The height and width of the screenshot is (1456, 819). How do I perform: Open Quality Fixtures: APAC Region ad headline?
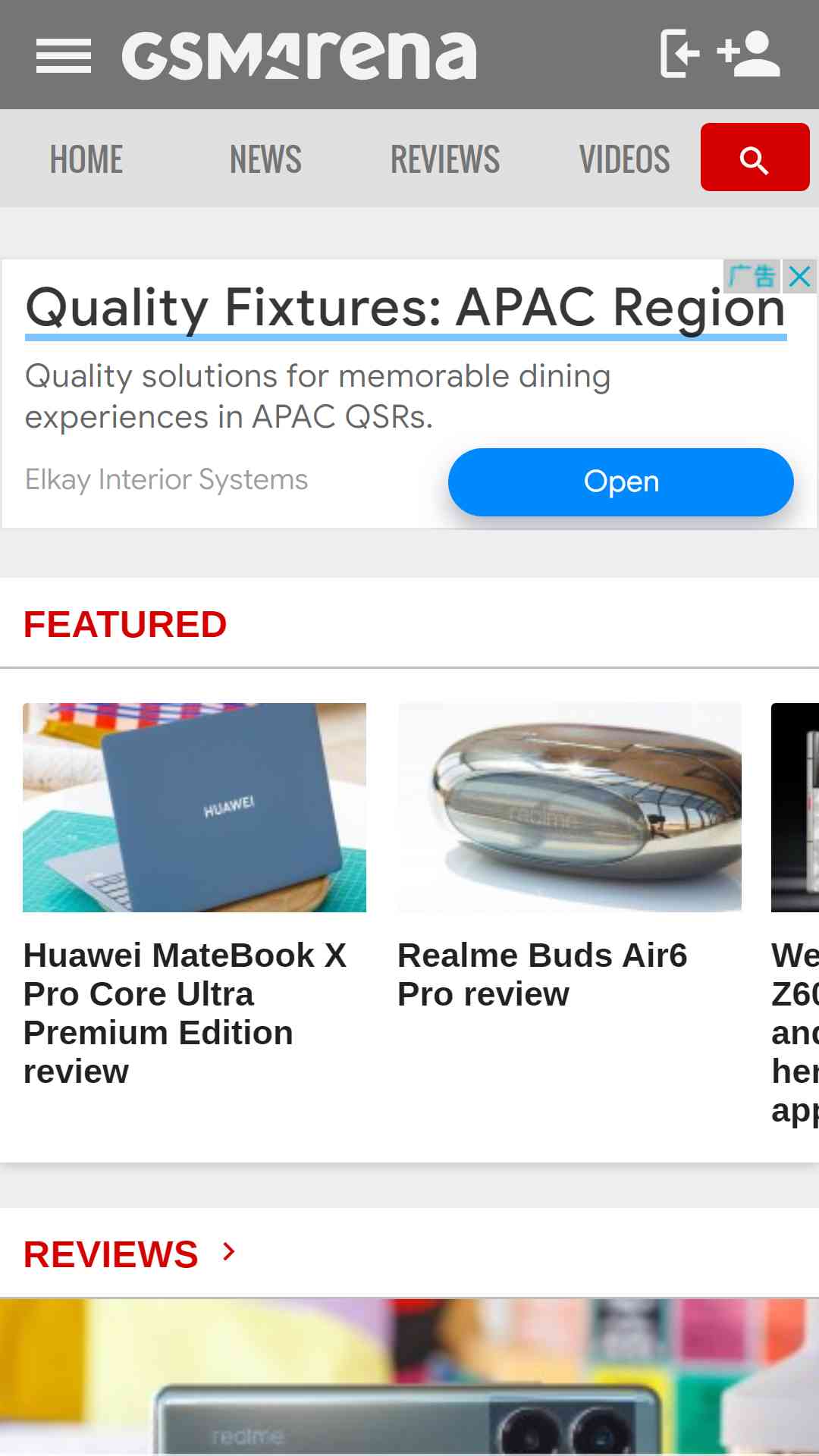point(406,309)
